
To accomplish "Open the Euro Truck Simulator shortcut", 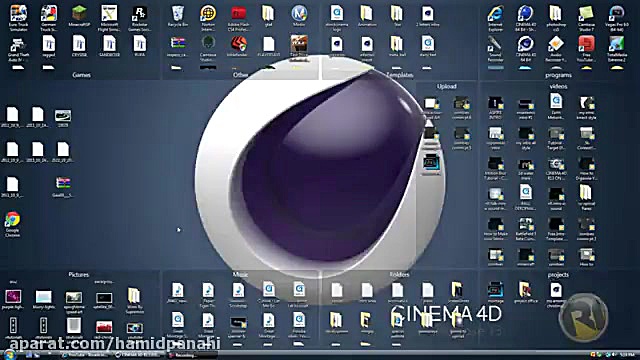I will [18, 18].
